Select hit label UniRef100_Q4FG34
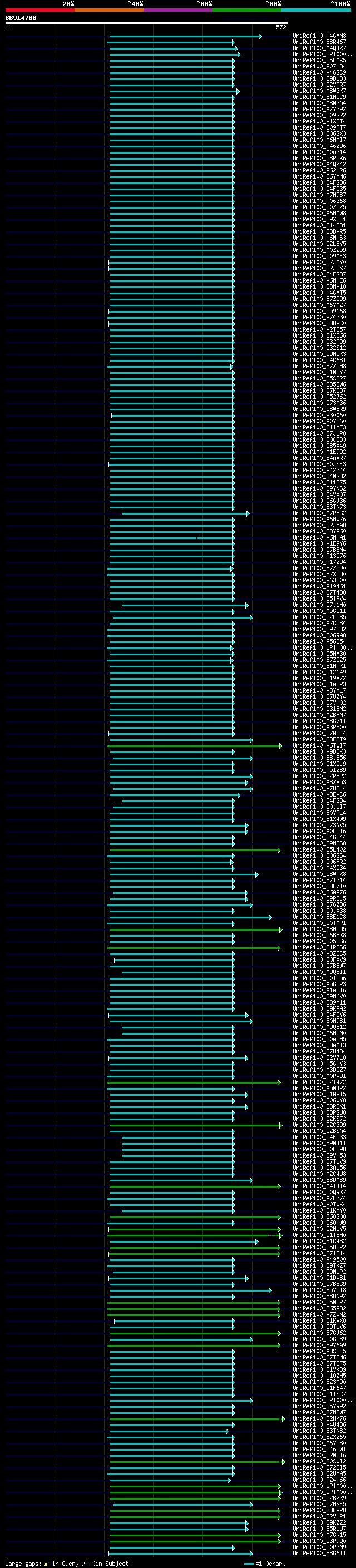This screenshot has width=356, height=1568. pyautogui.click(x=319, y=800)
